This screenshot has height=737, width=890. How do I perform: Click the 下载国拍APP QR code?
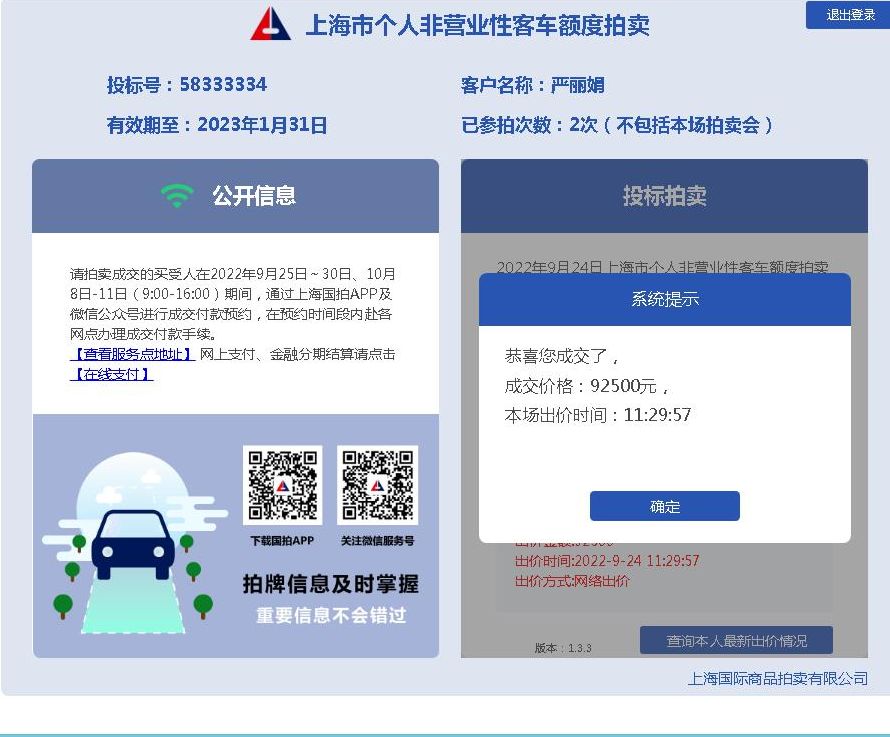[283, 485]
